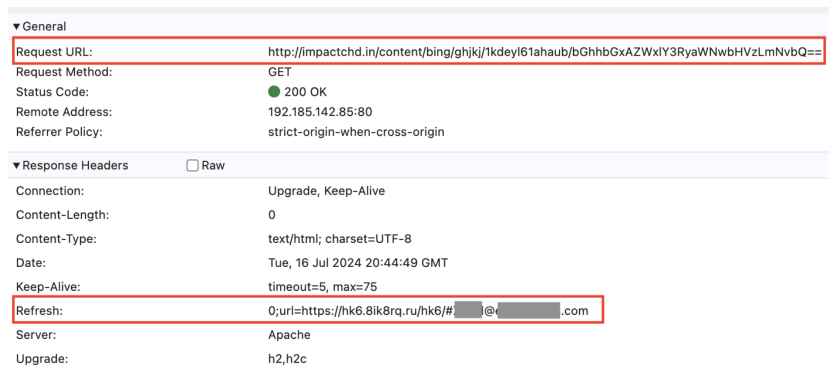Image resolution: width=840 pixels, height=378 pixels.
Task: Click the Status Code label
Action: tap(52, 92)
